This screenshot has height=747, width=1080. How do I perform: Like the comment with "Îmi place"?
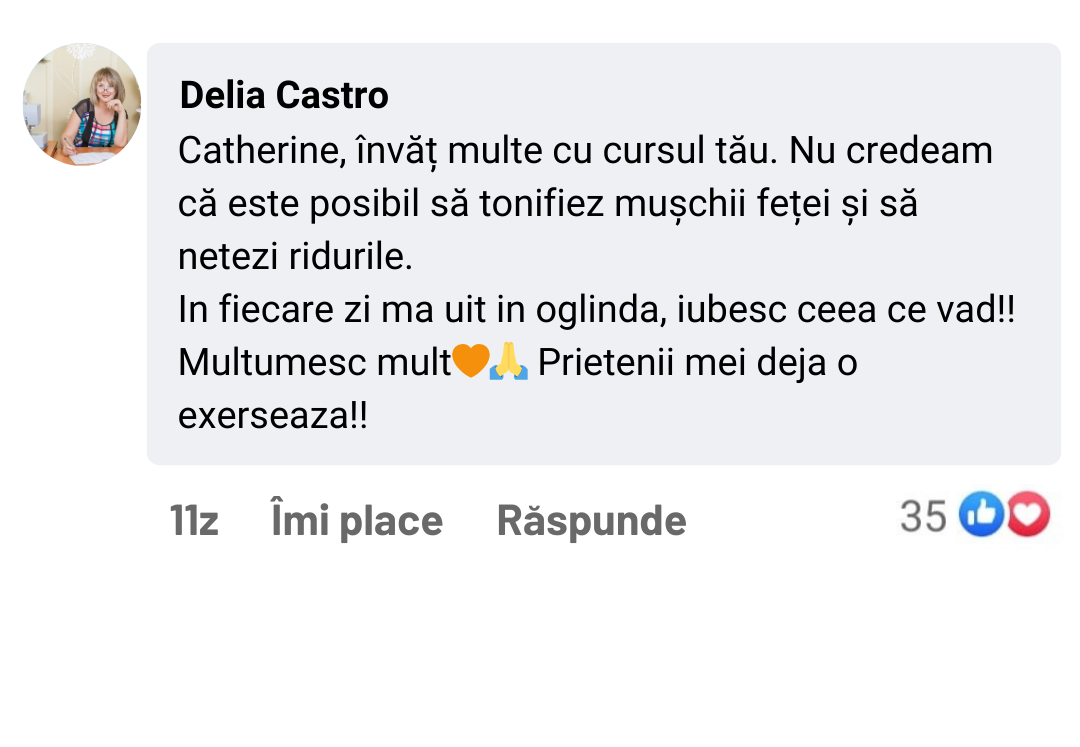357,521
